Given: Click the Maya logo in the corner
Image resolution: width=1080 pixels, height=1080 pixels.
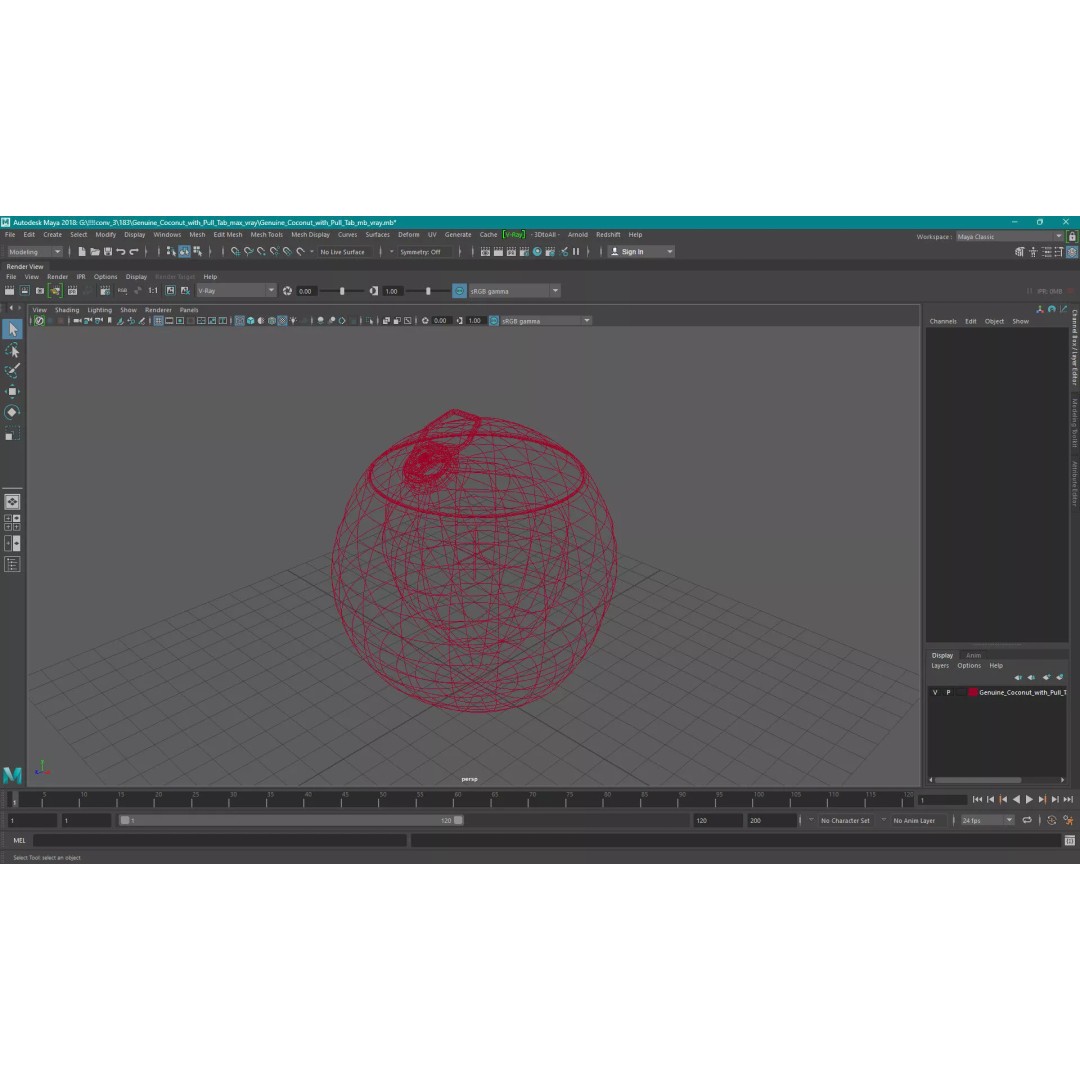Looking at the screenshot, I should coord(12,776).
